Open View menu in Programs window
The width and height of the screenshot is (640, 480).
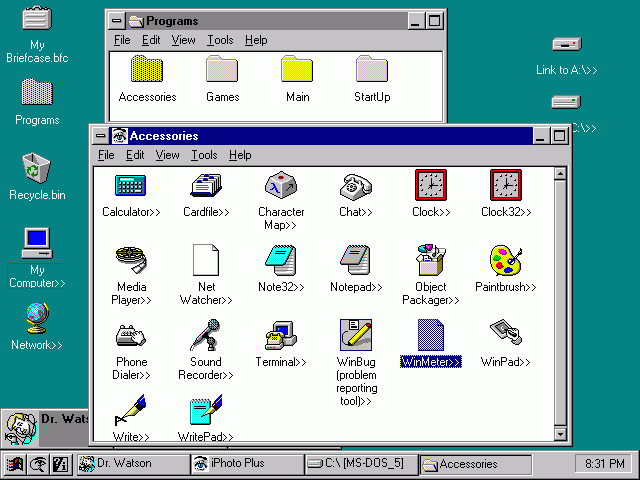click(x=183, y=40)
